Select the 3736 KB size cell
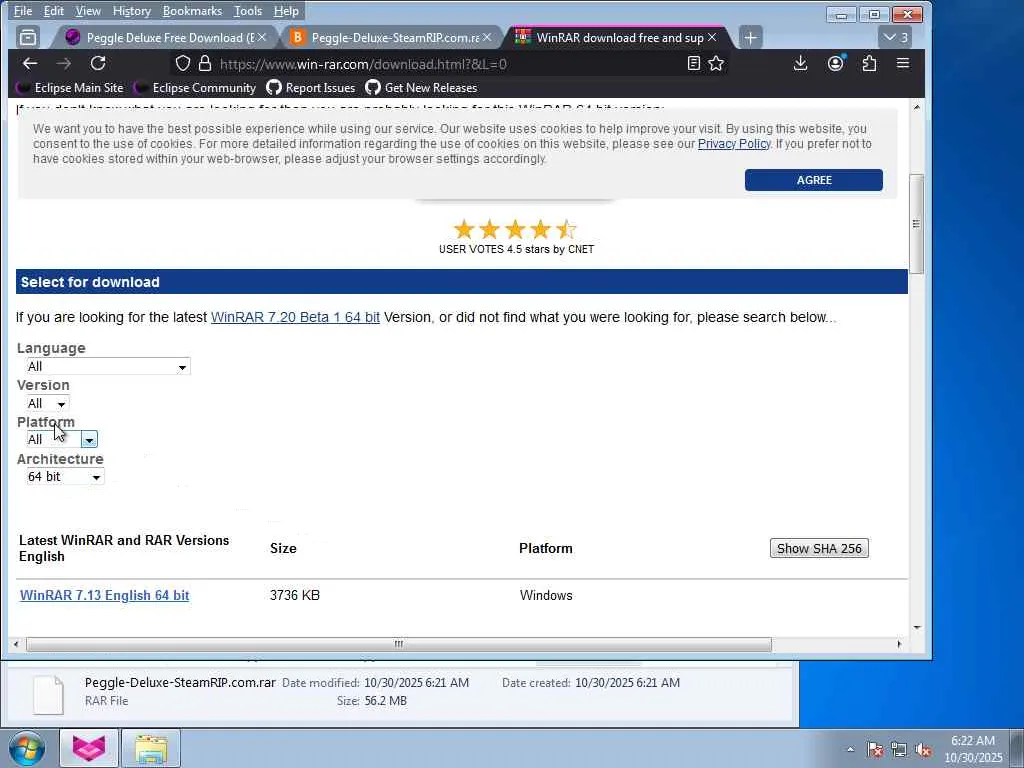This screenshot has width=1024, height=768. click(295, 596)
